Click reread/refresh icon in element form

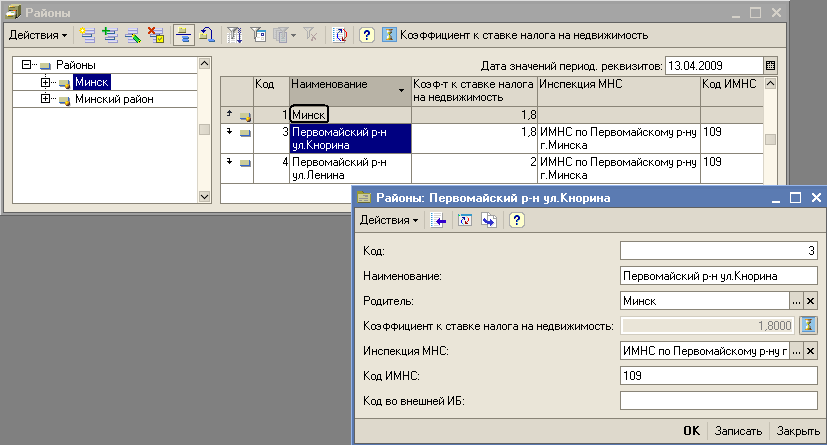[465, 220]
